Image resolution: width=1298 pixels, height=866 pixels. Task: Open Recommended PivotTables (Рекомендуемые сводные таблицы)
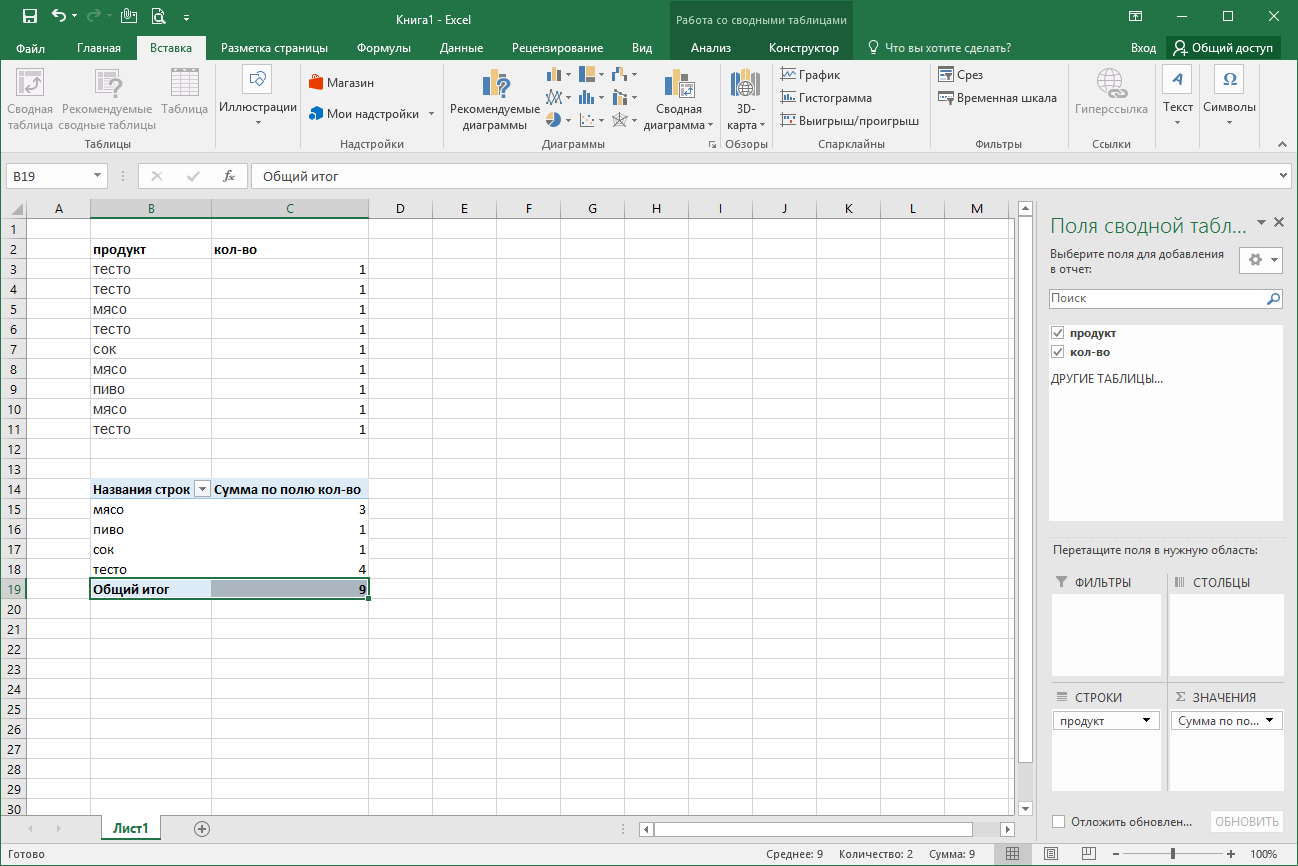click(x=107, y=100)
